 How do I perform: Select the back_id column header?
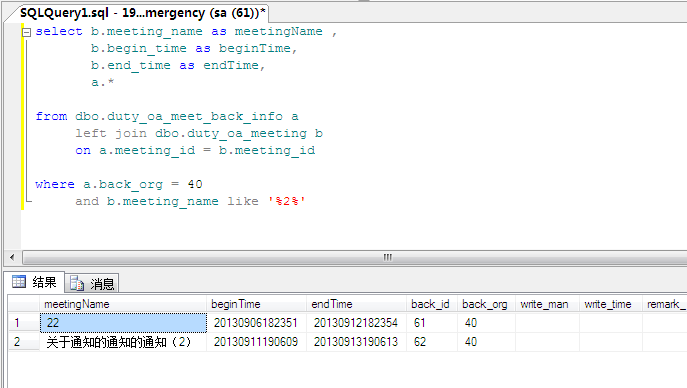click(x=432, y=304)
